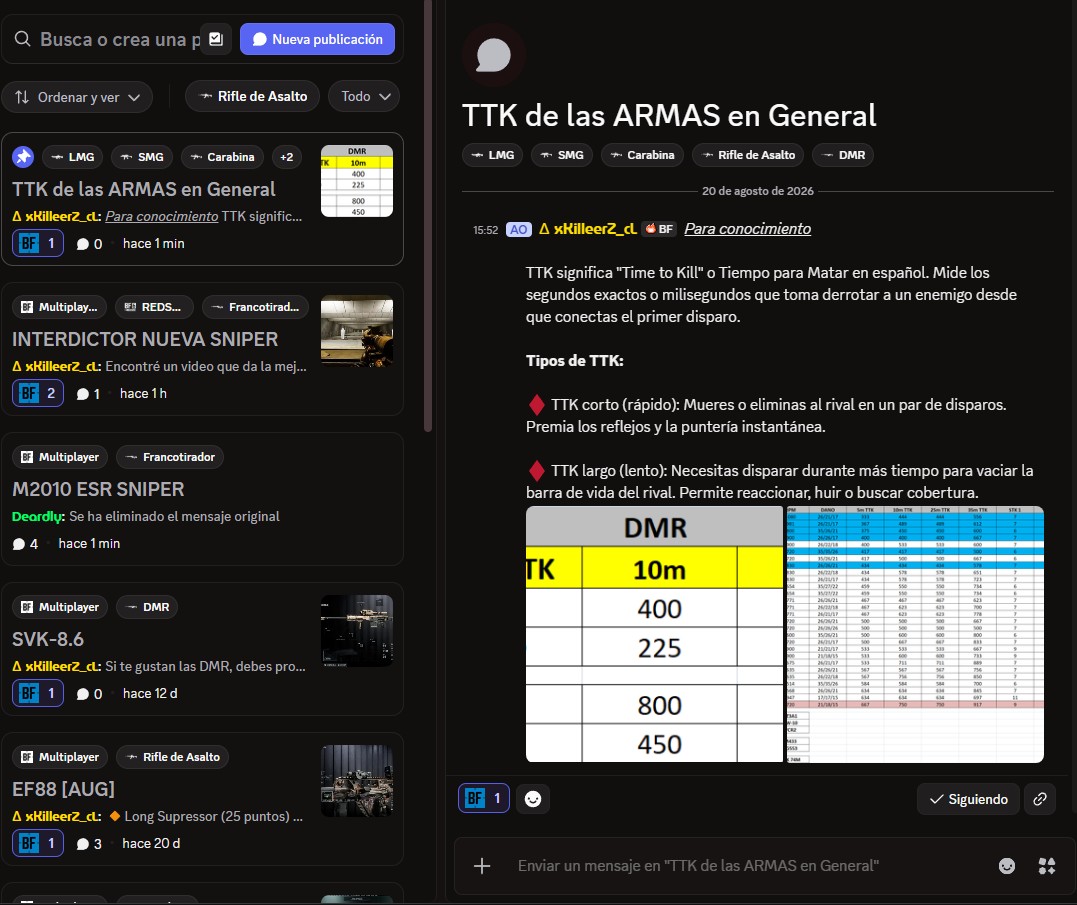Open EF88 [AUG] post
The height and width of the screenshot is (905, 1077).
pyautogui.click(x=63, y=790)
